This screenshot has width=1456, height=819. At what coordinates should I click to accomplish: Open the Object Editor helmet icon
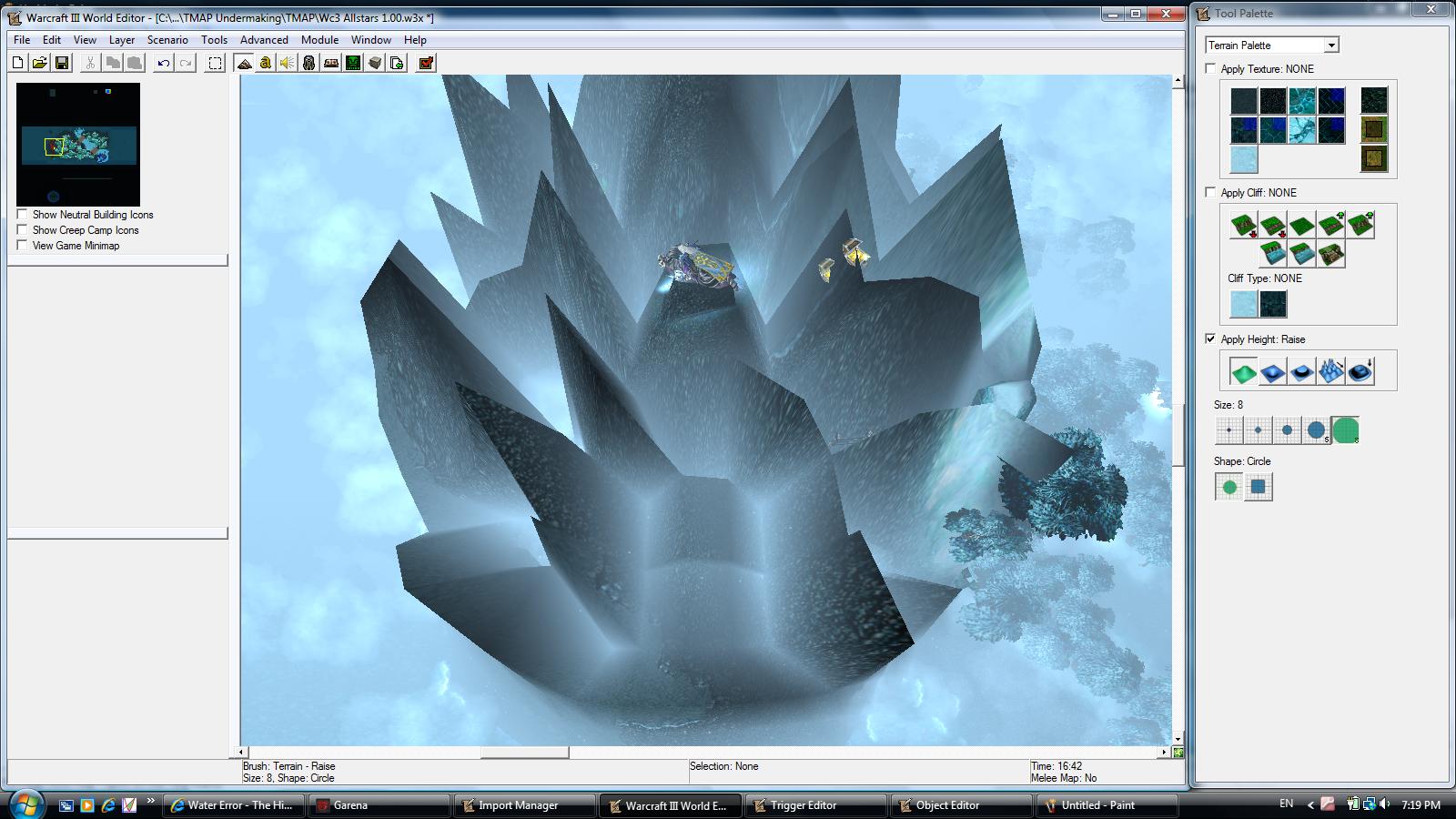[x=308, y=63]
